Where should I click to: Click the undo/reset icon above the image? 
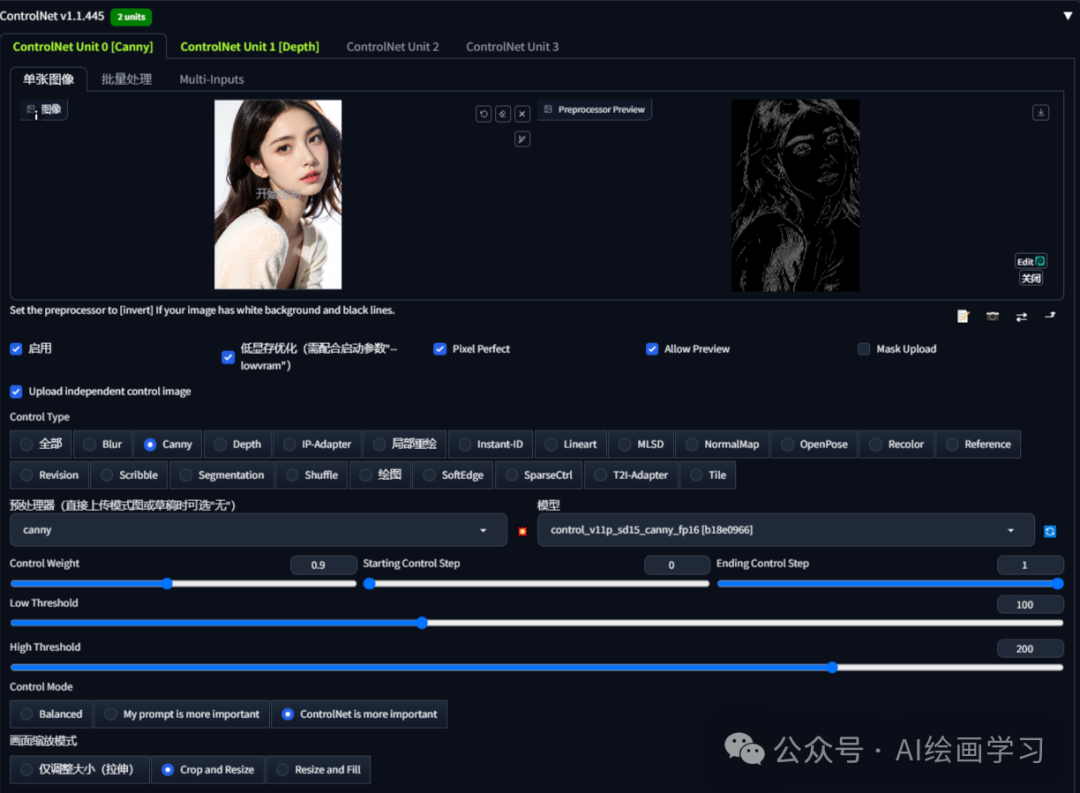(484, 114)
